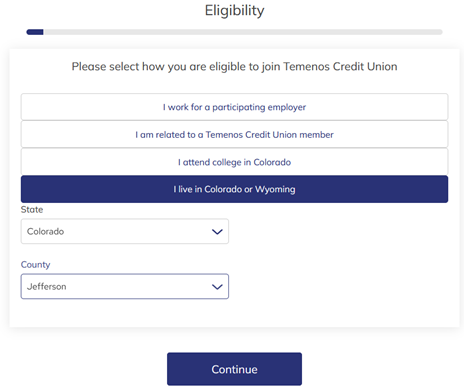
Task: Click the "Please select how you are eligible" prompt
Action: point(234,67)
